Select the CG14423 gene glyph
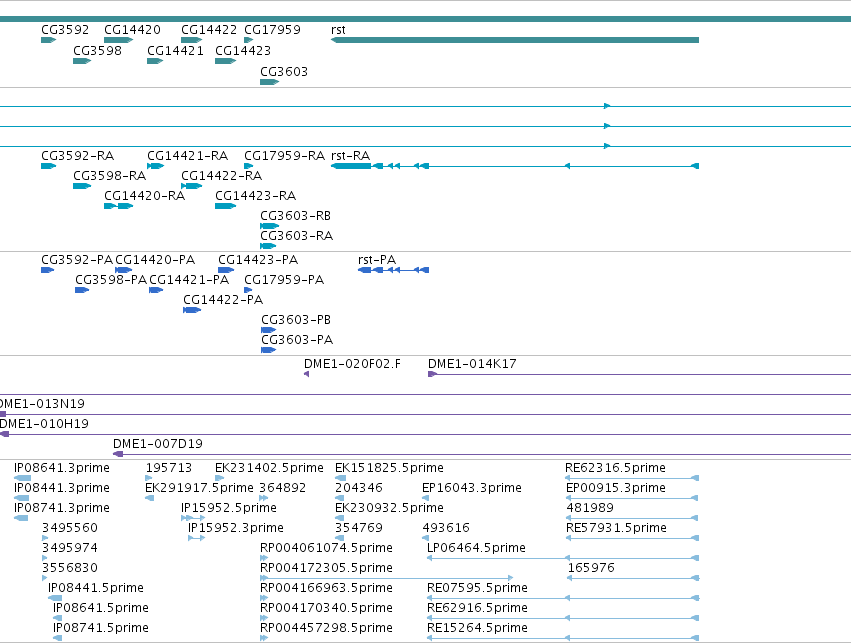Screen dimensions: 851x643 [225, 61]
